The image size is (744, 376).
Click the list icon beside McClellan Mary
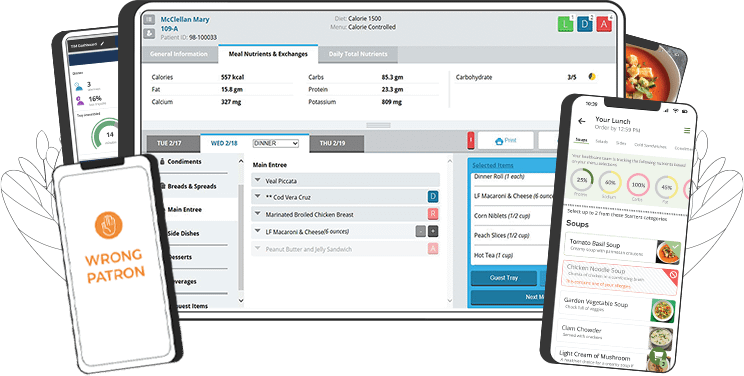pos(149,19)
